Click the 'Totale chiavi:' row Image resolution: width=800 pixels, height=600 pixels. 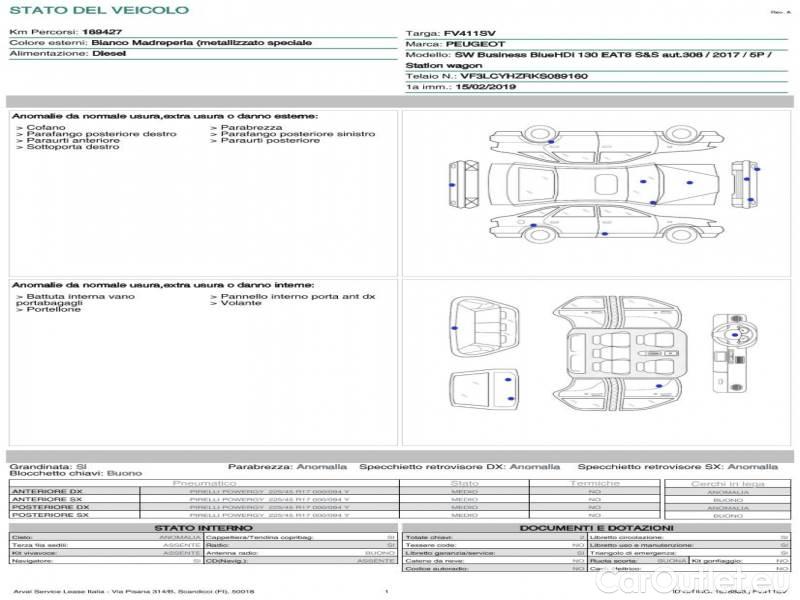pyautogui.click(x=494, y=537)
